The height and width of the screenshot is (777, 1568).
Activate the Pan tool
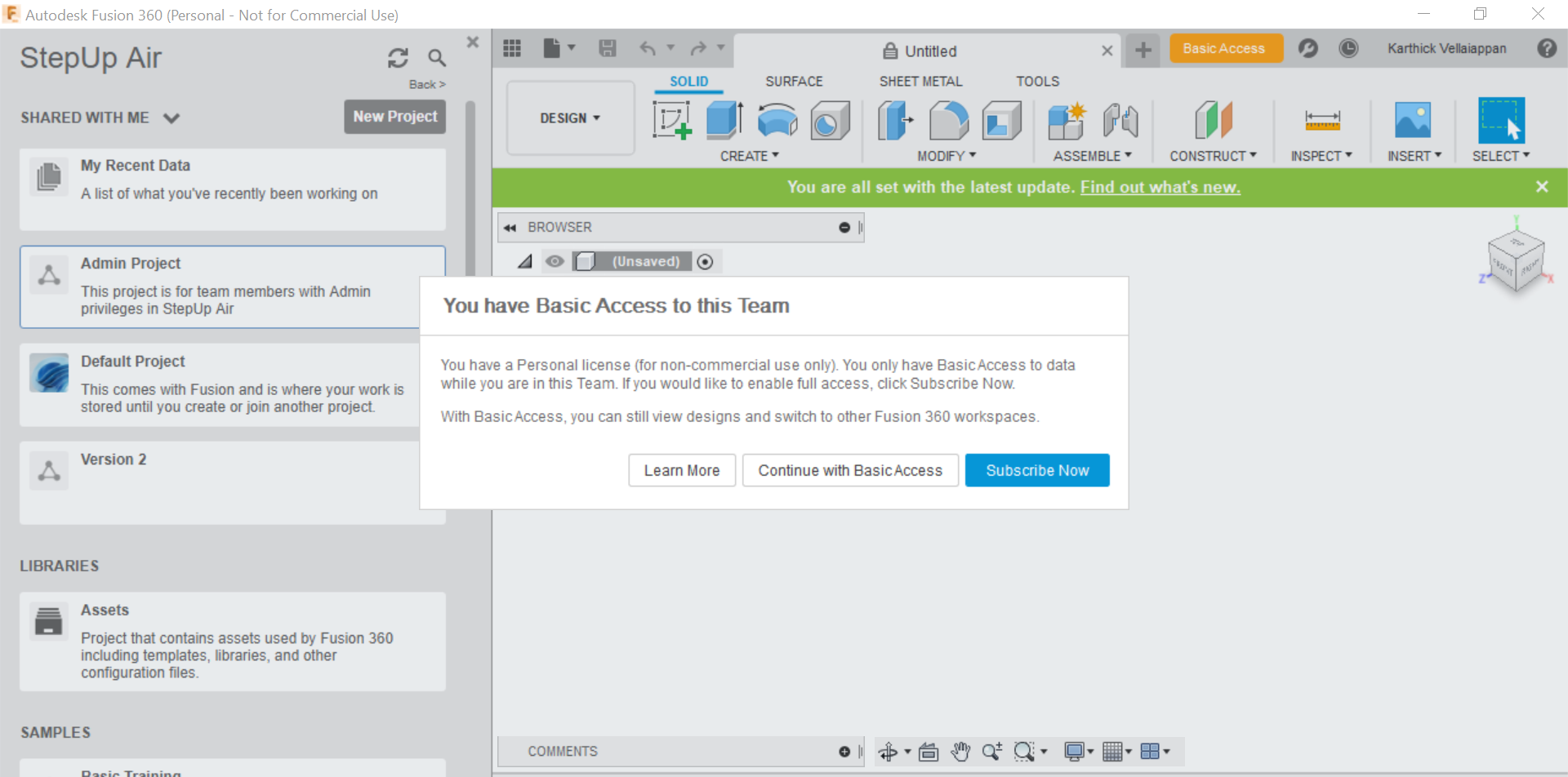click(x=960, y=751)
